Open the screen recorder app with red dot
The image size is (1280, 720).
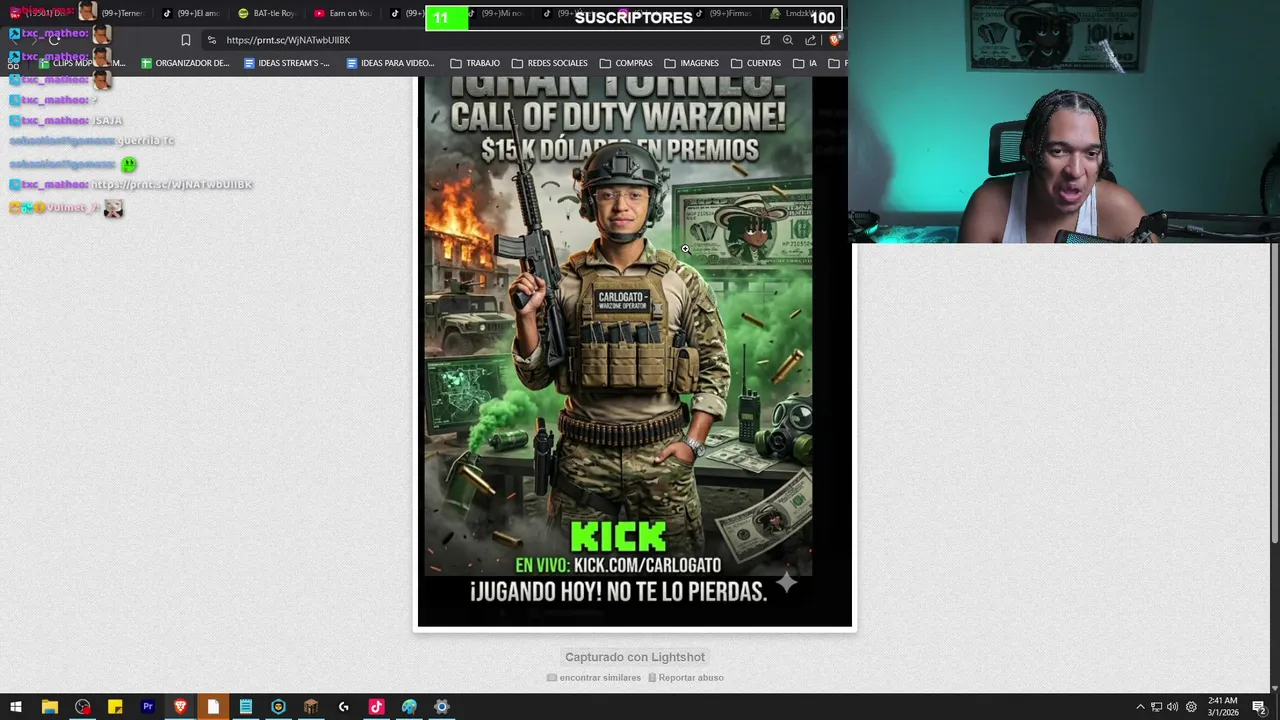(x=82, y=707)
